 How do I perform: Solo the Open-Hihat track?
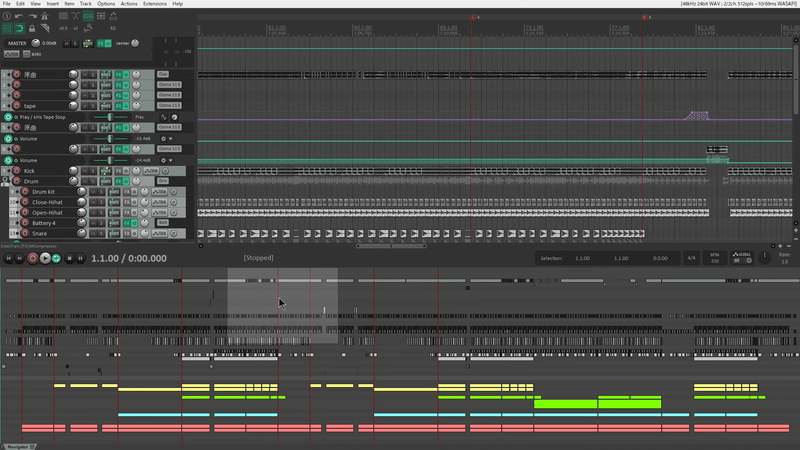101,212
